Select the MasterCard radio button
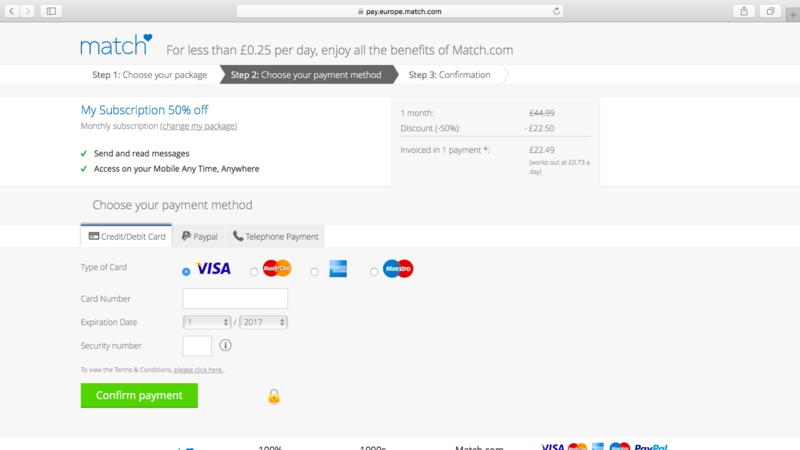800x450 pixels. pyautogui.click(x=254, y=272)
